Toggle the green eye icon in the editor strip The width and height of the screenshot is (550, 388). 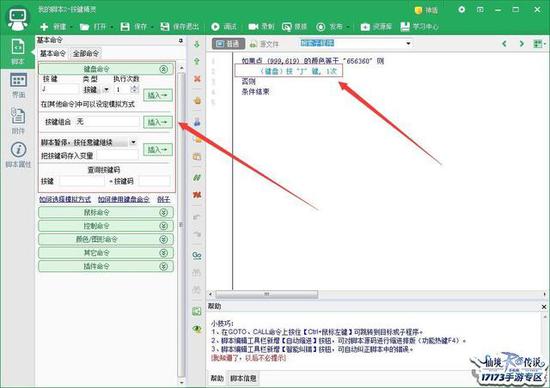(x=197, y=329)
